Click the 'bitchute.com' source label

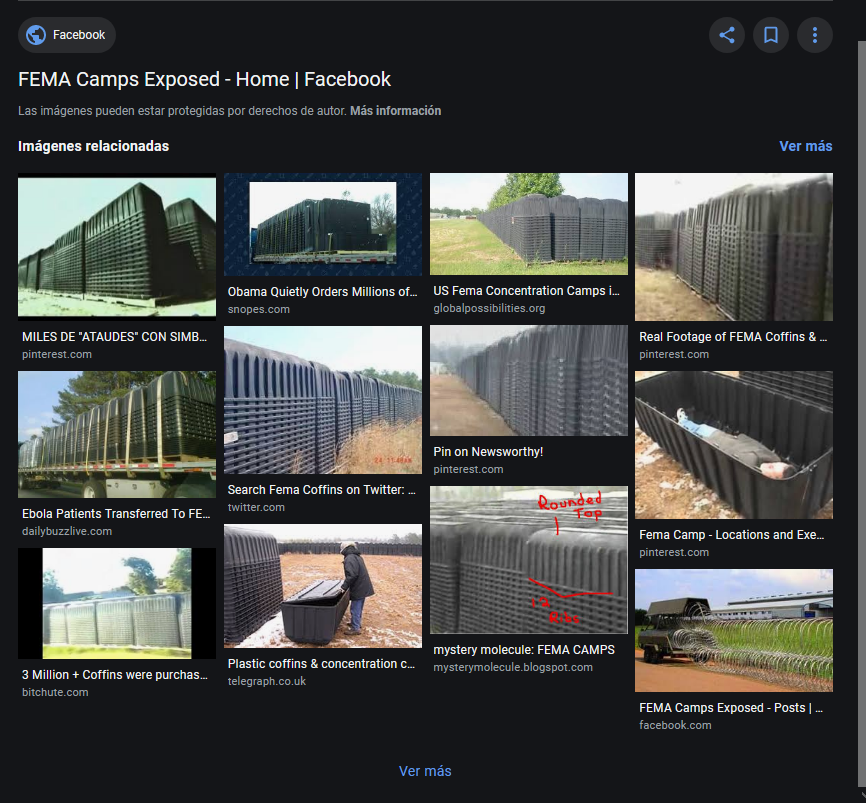55,692
